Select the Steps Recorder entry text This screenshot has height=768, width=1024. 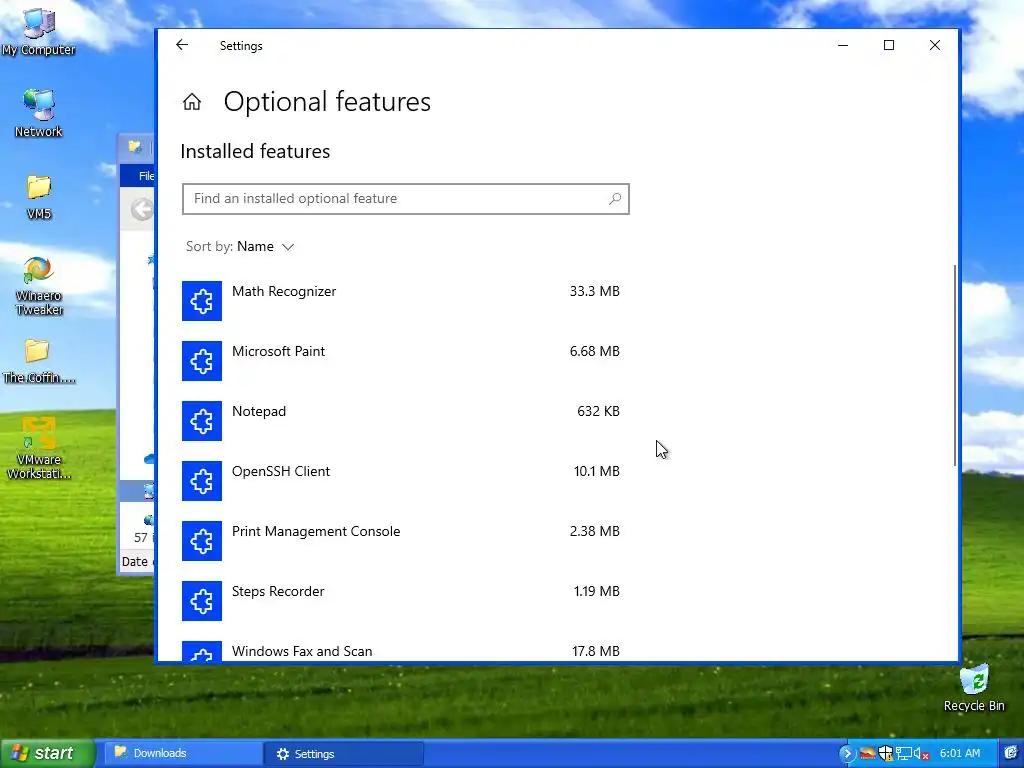278,592
